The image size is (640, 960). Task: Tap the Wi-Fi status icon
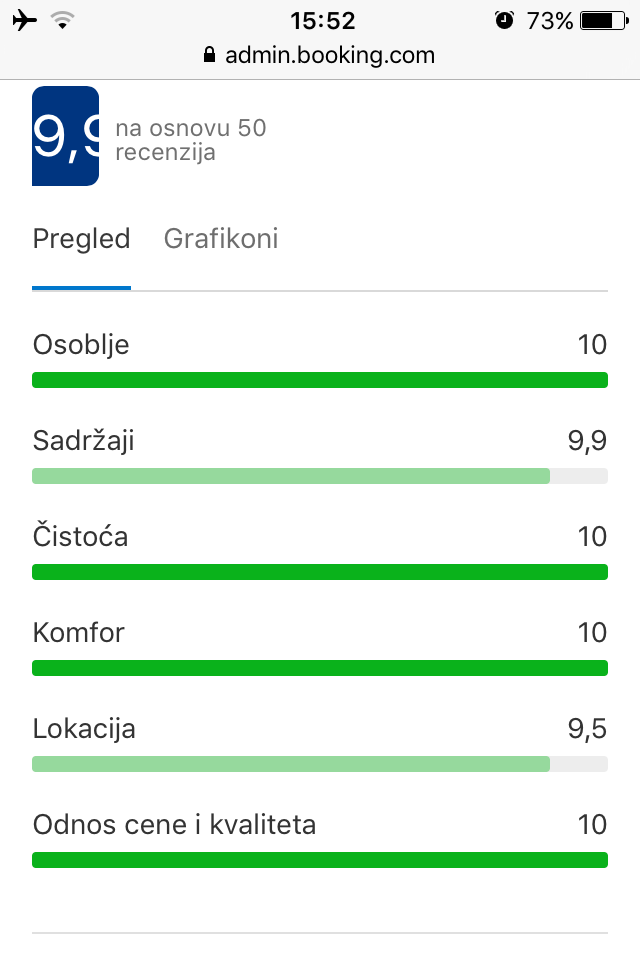tap(63, 20)
